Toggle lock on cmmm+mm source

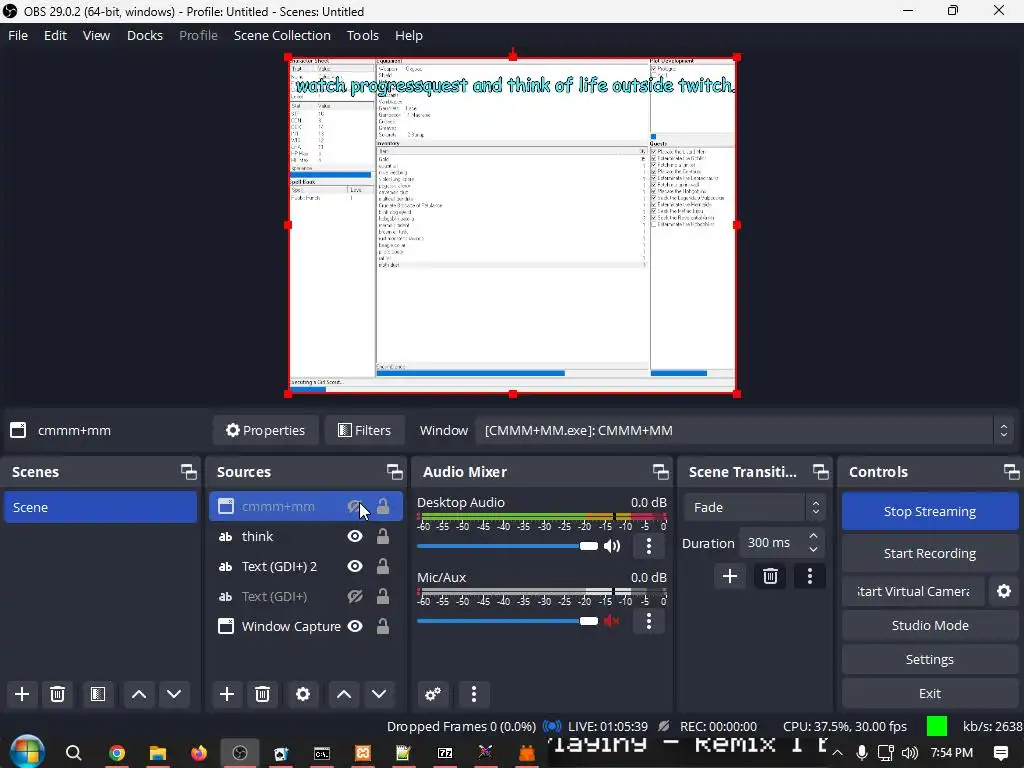[383, 506]
